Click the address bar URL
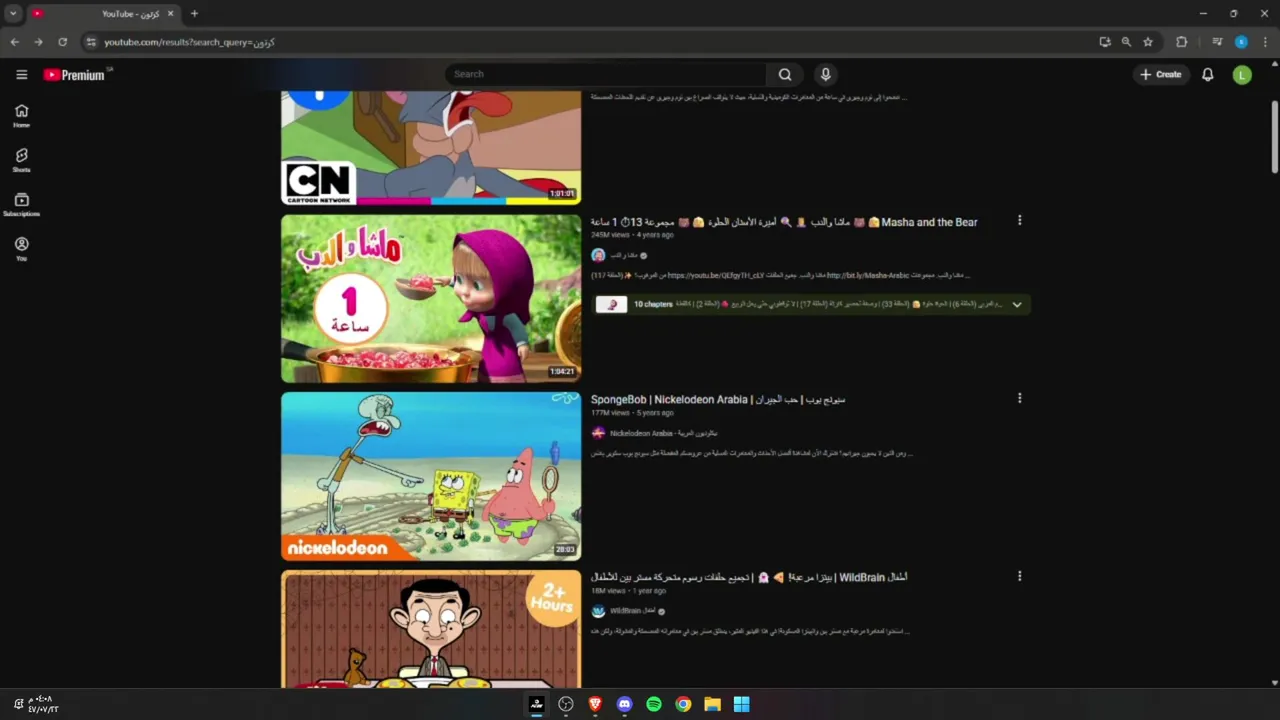Viewport: 1280px width, 720px height. click(x=189, y=42)
